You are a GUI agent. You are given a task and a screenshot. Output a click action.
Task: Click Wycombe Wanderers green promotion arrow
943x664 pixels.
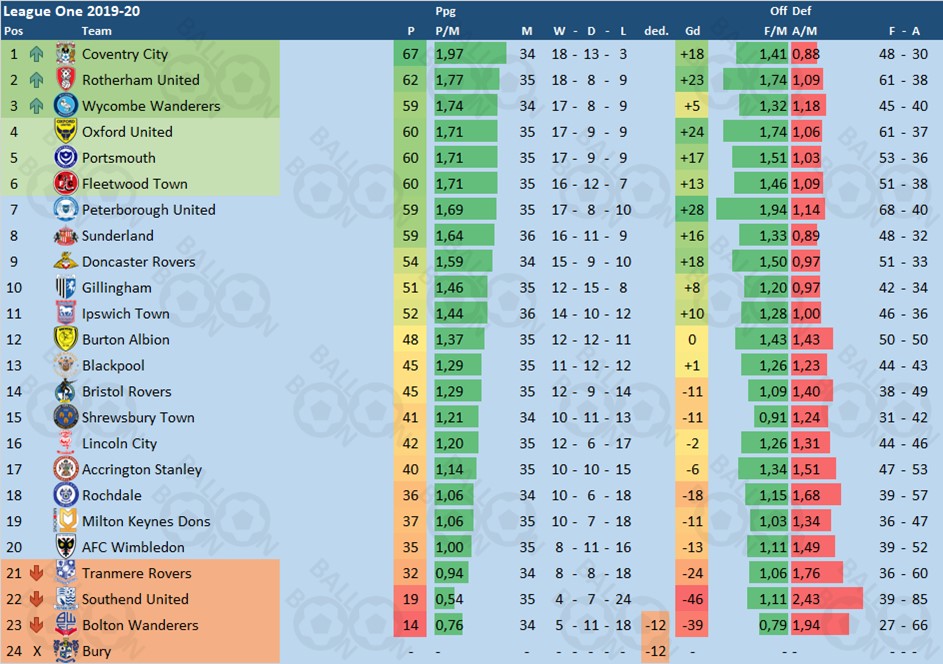[x=37, y=106]
